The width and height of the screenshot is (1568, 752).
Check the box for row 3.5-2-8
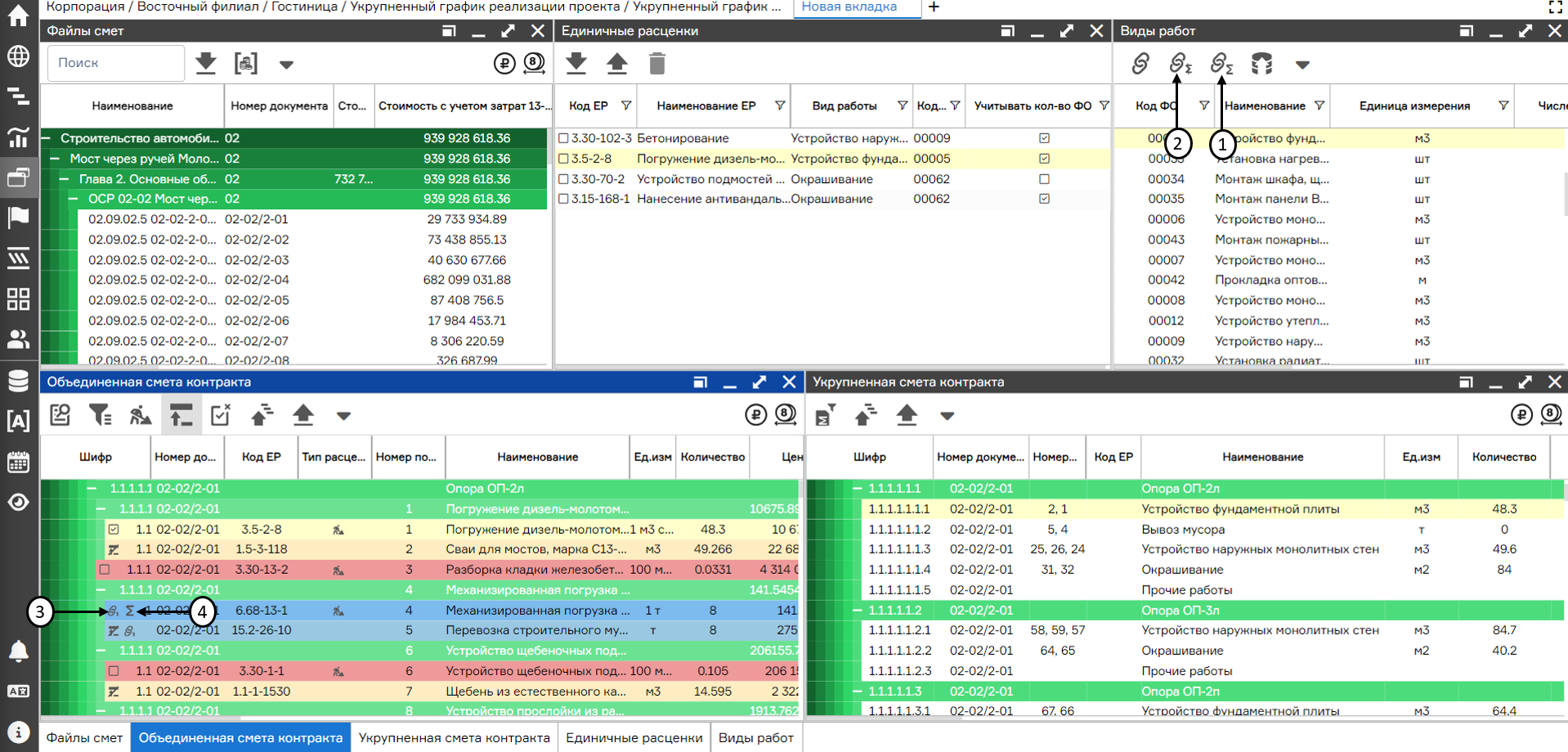coord(563,159)
